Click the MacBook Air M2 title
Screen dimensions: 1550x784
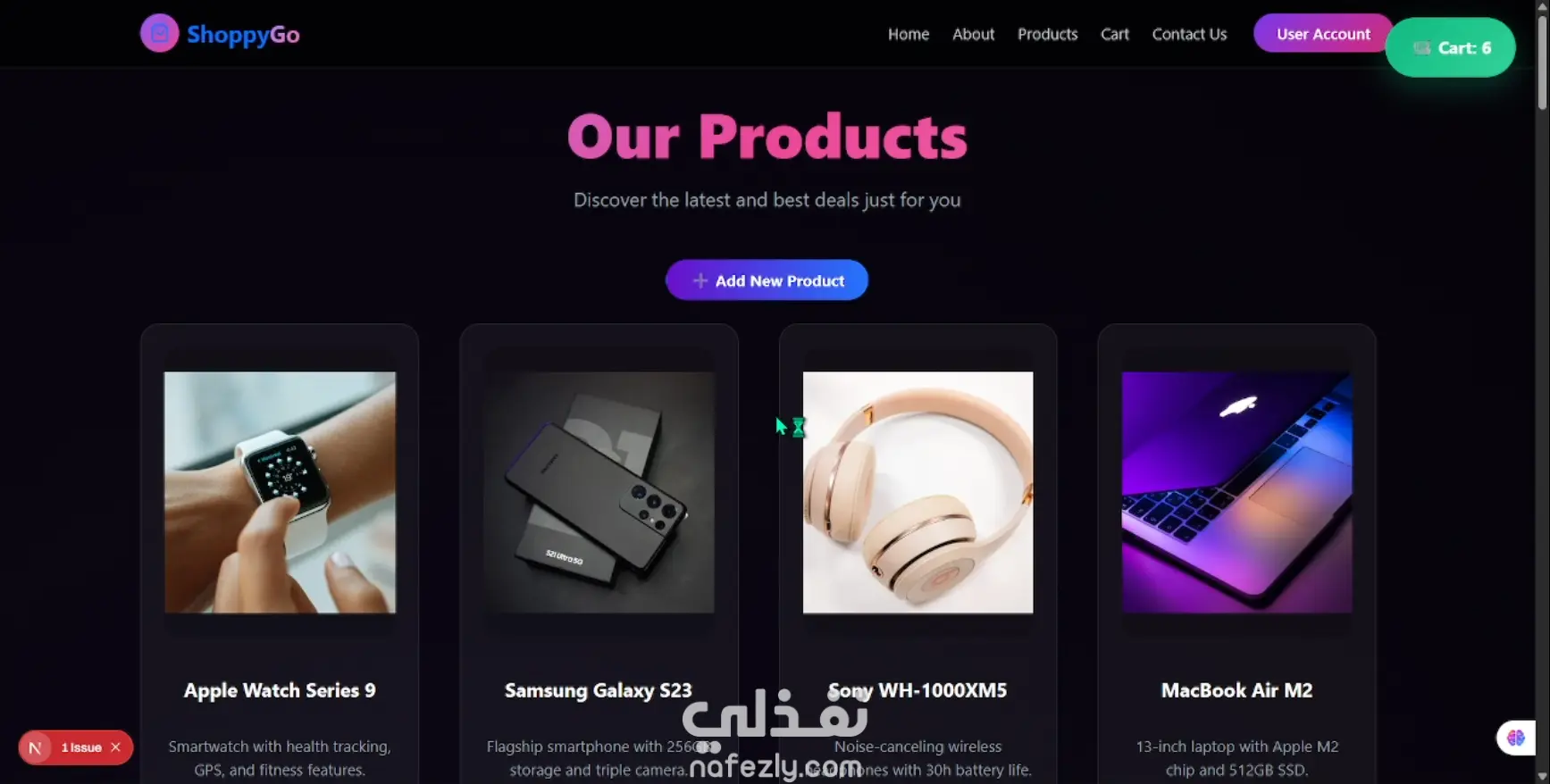(x=1236, y=690)
